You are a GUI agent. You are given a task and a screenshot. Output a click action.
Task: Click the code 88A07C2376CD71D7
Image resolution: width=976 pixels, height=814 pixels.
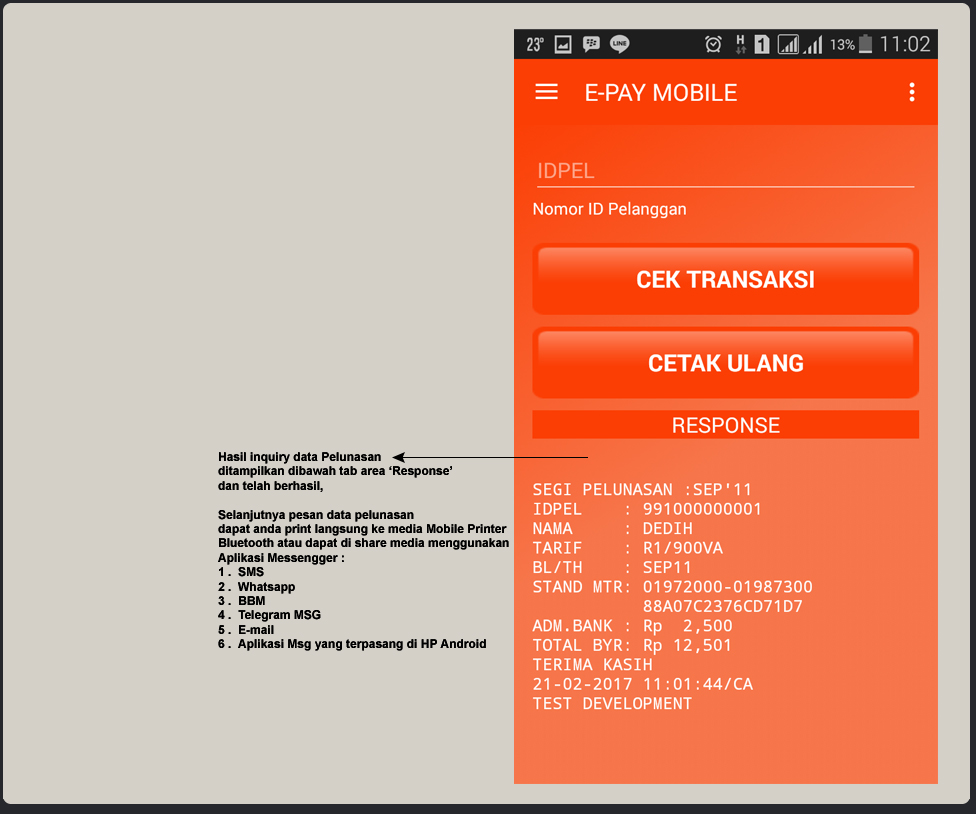tap(723, 606)
